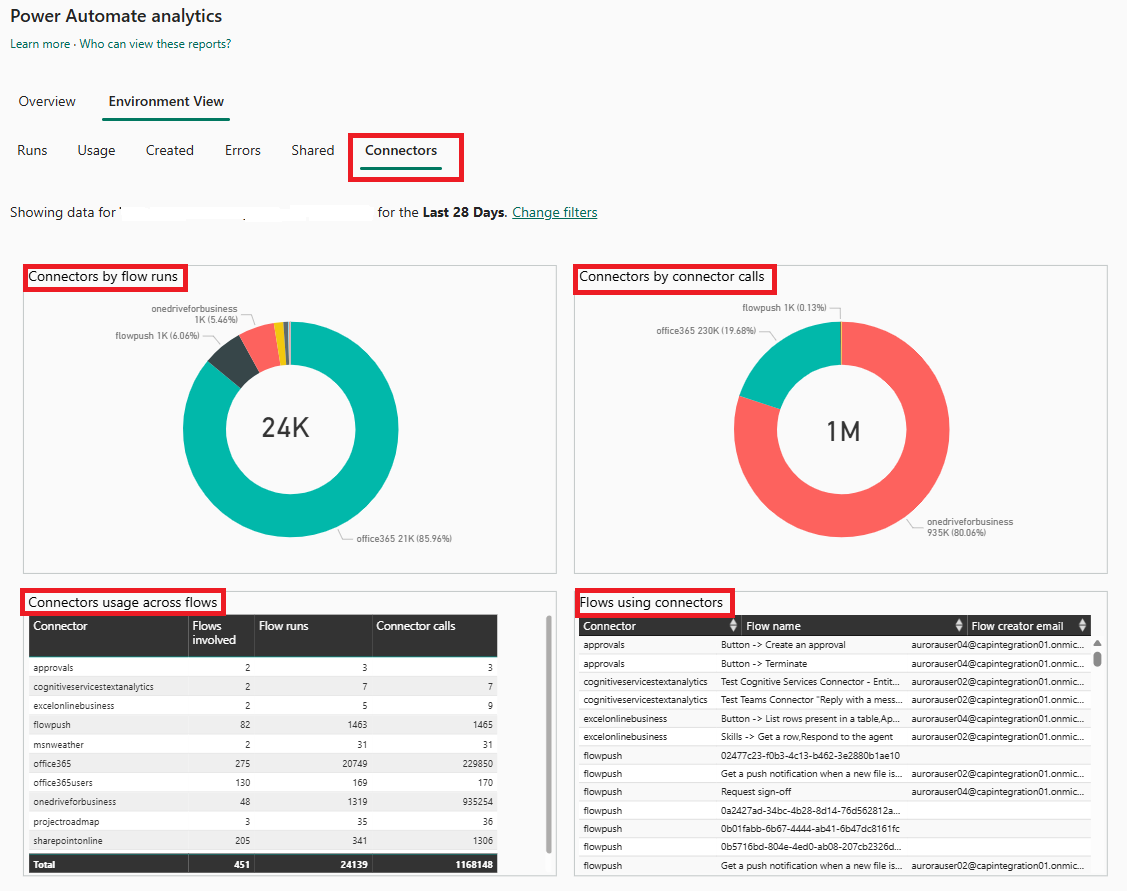Select flow 'Test Teams Connector Reply with a mess...'
Viewport: 1127px width, 891px height.
point(811,700)
